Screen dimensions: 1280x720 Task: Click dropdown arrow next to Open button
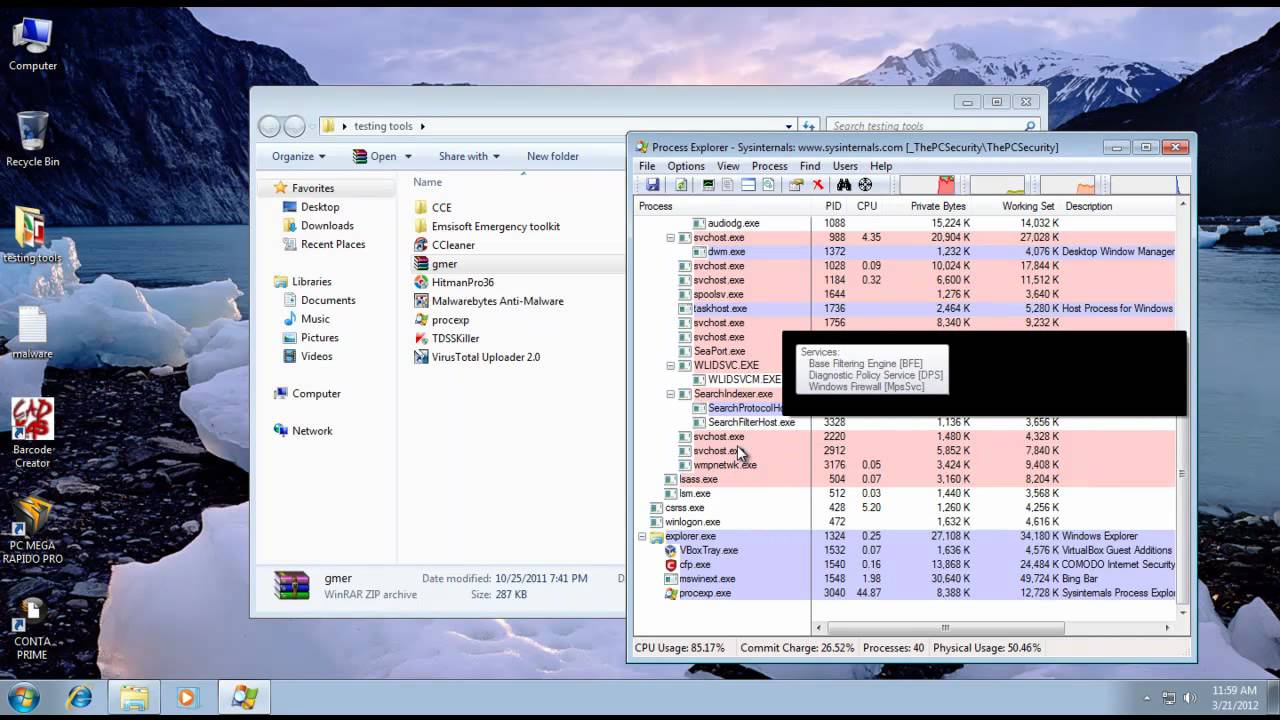tap(407, 157)
